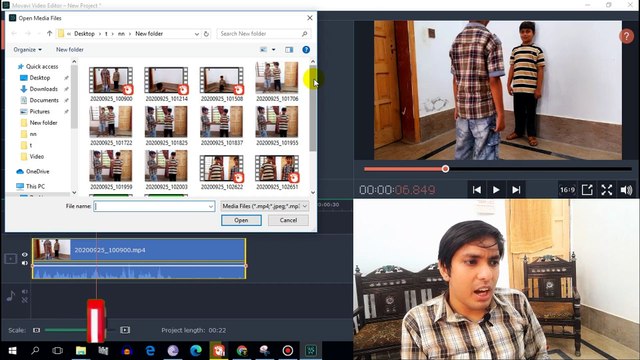Toggle audio track link icon
640x360 pixels.
coord(24,300)
